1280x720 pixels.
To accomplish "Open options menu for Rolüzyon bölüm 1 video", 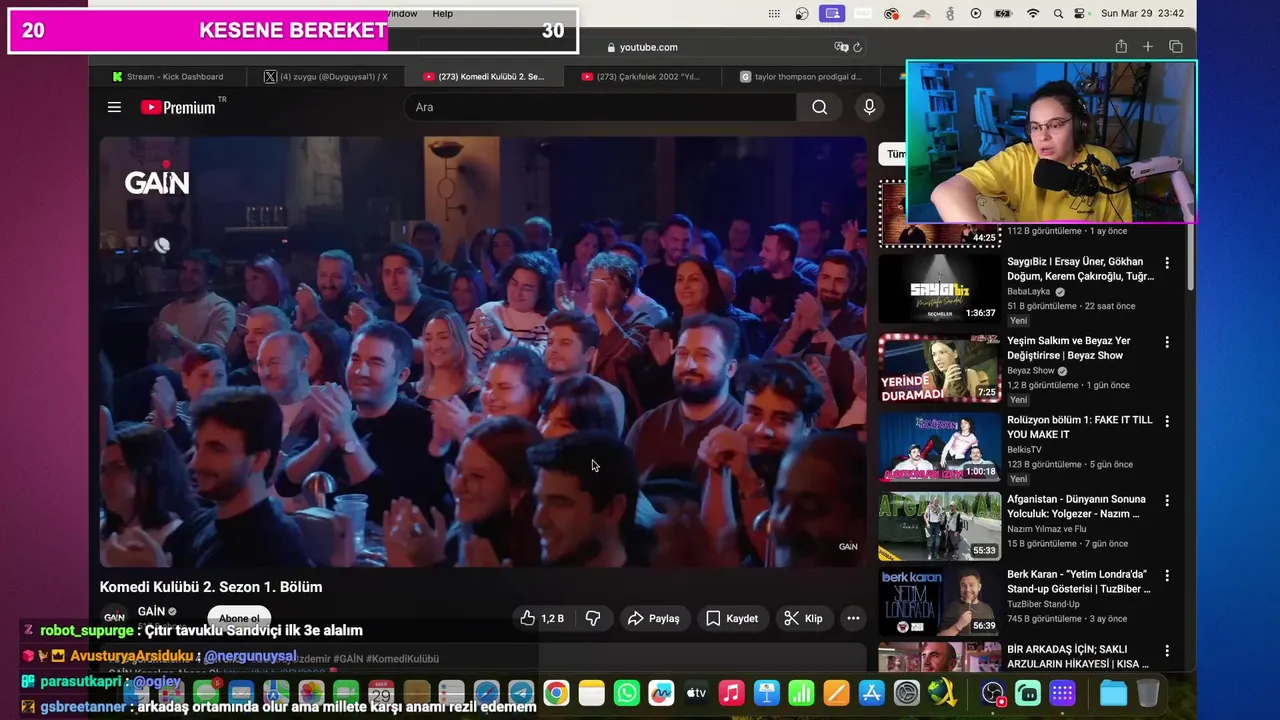I will point(1166,421).
